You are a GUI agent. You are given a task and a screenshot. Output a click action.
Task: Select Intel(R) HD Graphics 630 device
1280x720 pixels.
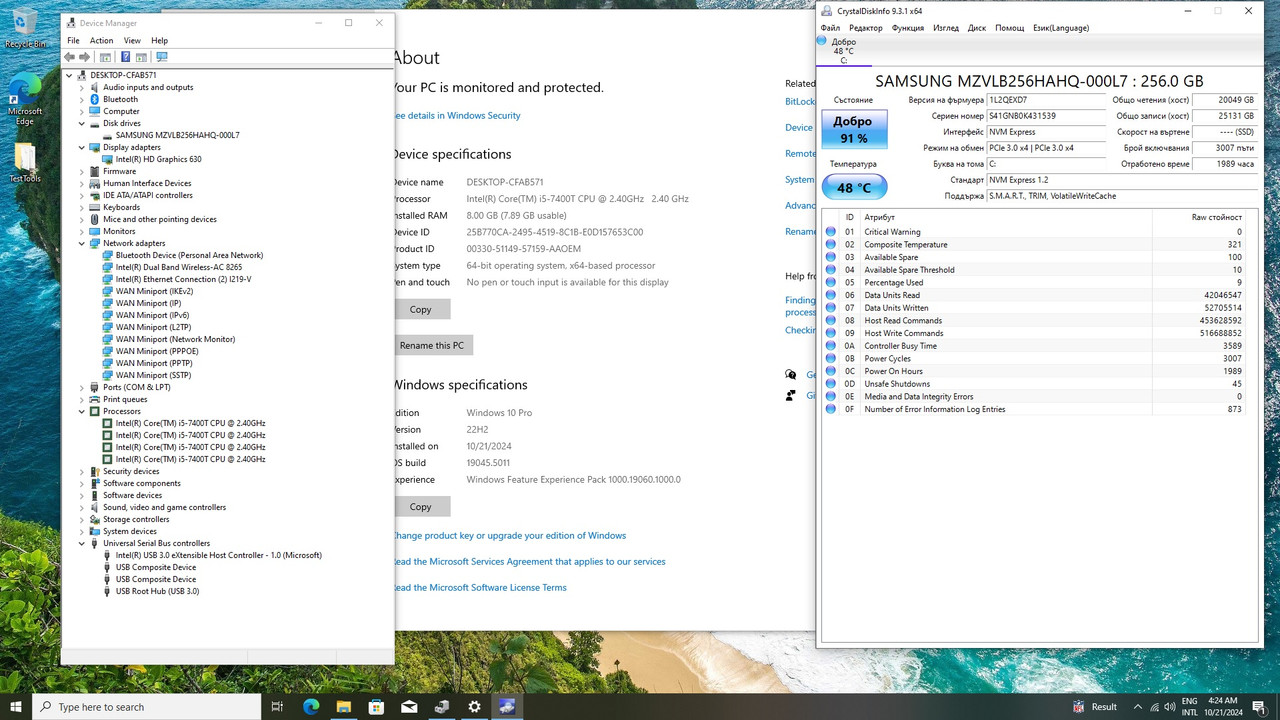158,159
